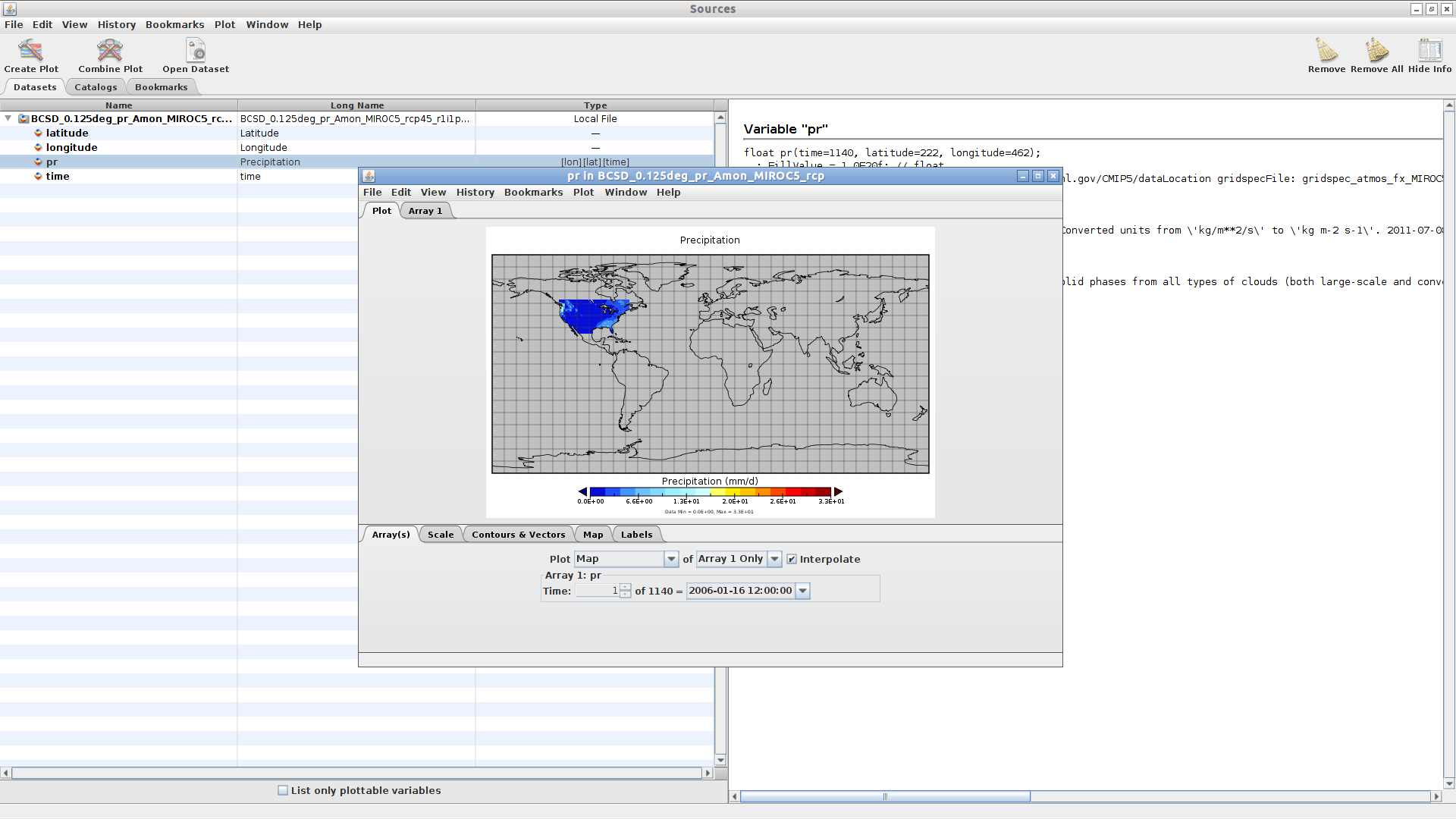Image resolution: width=1456 pixels, height=819 pixels.
Task: Click the Time step input field
Action: coord(599,591)
